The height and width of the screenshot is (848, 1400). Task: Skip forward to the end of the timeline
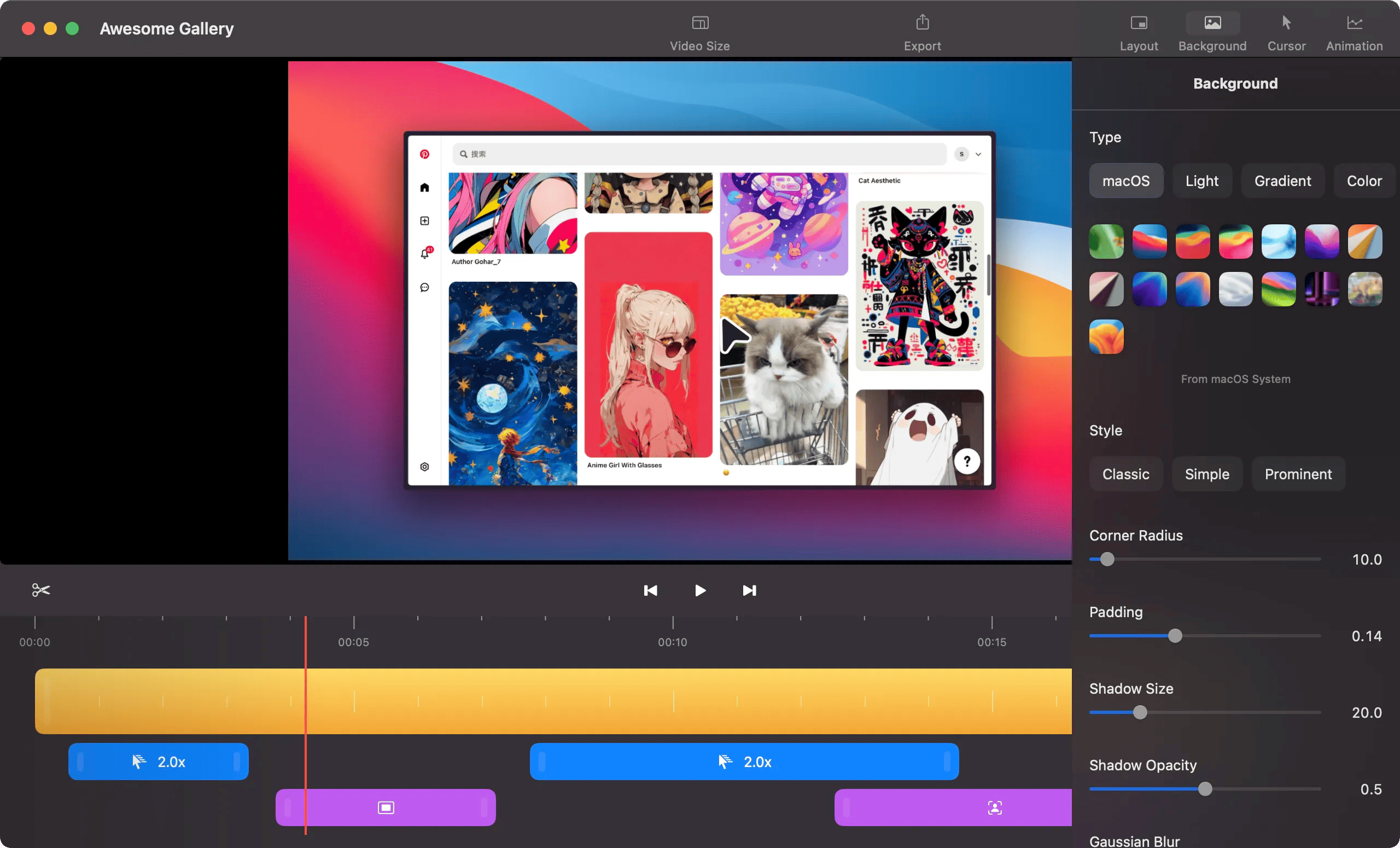pos(749,590)
